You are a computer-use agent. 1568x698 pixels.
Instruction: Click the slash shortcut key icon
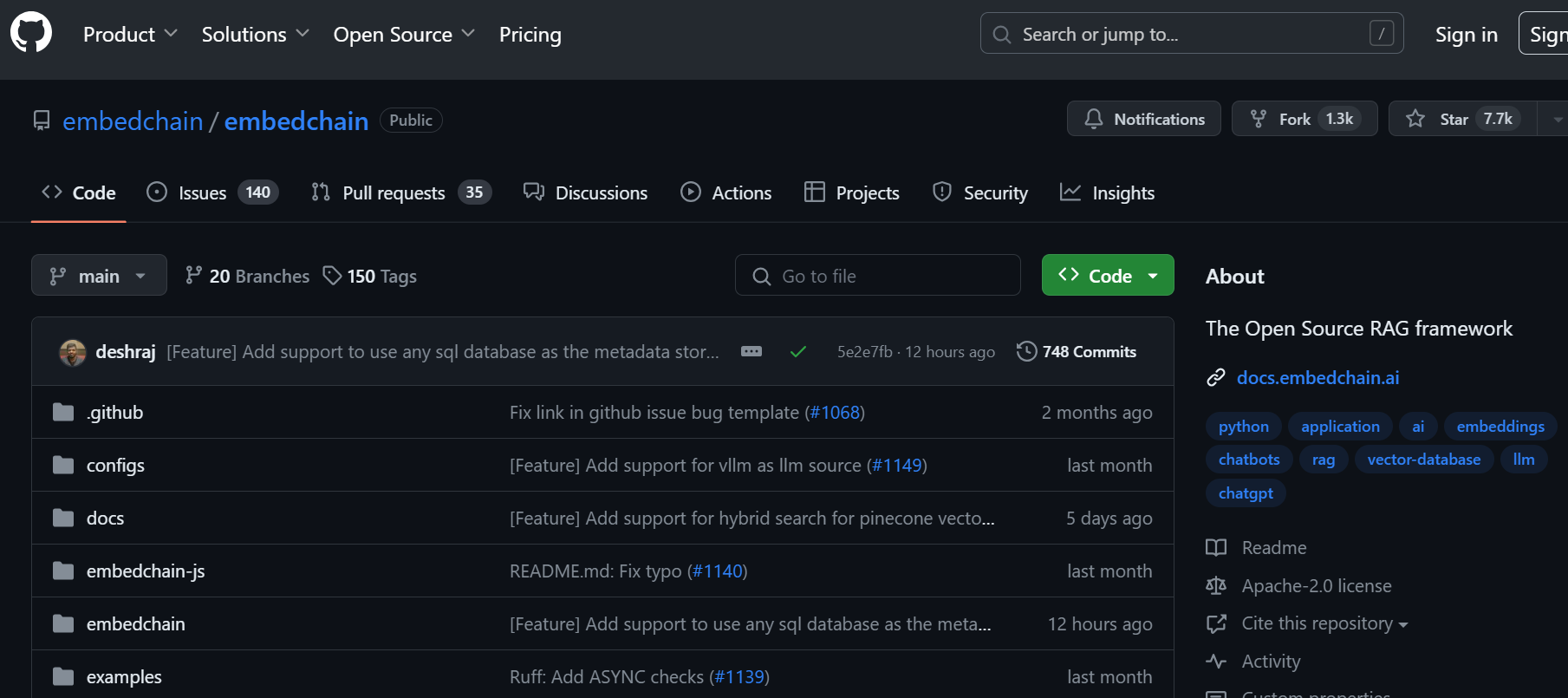pyautogui.click(x=1381, y=34)
